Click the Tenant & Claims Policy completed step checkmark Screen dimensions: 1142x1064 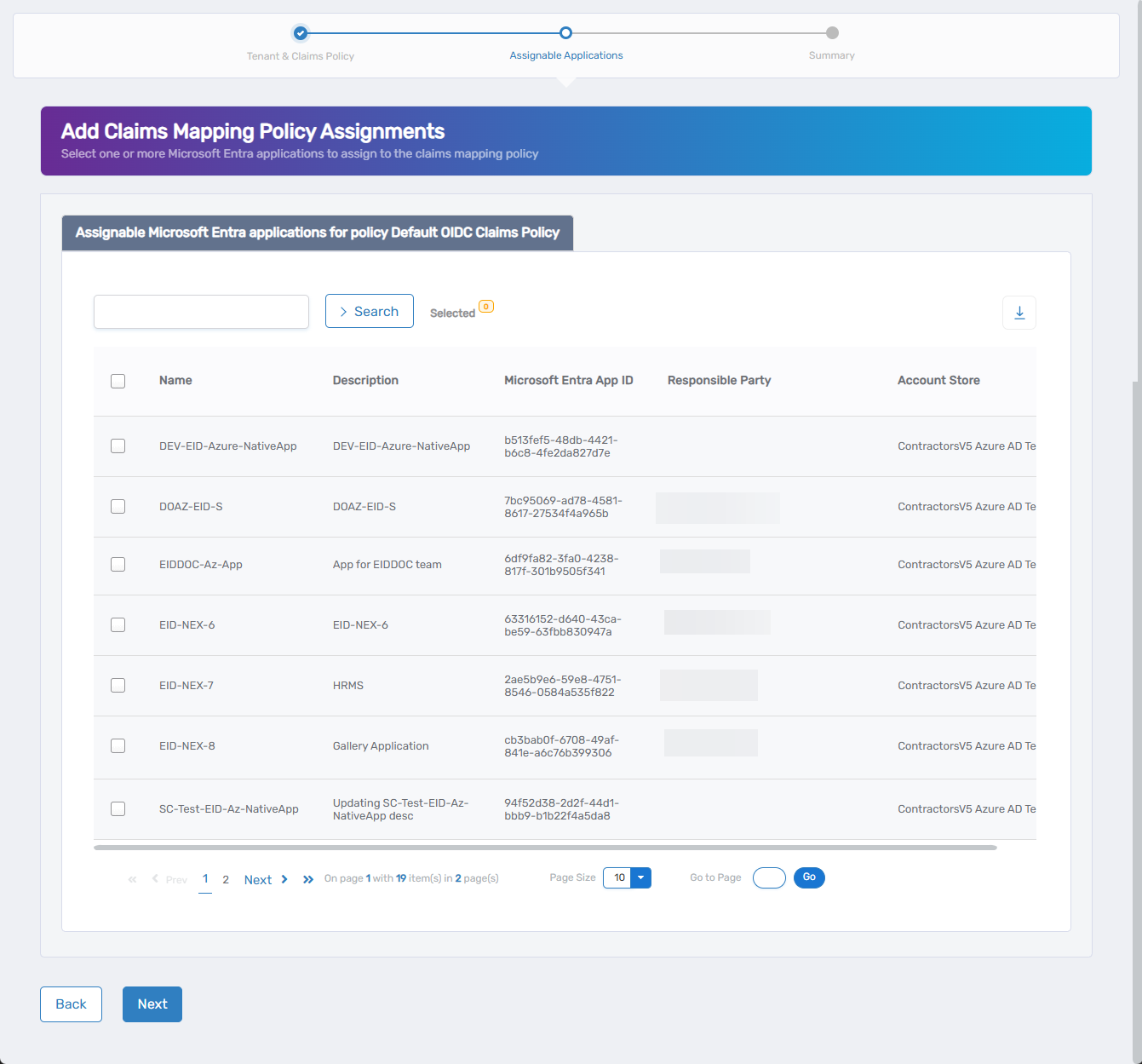pyautogui.click(x=301, y=32)
